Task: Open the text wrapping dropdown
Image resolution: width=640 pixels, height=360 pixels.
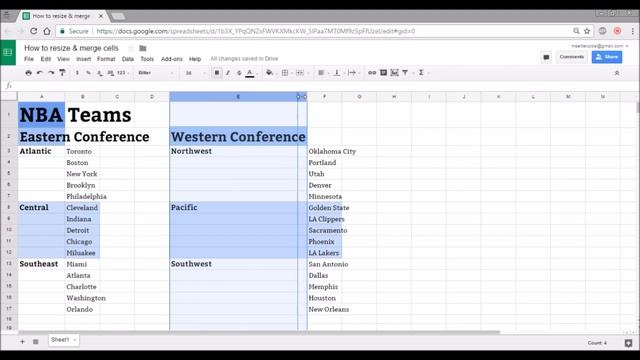Action: pos(352,73)
